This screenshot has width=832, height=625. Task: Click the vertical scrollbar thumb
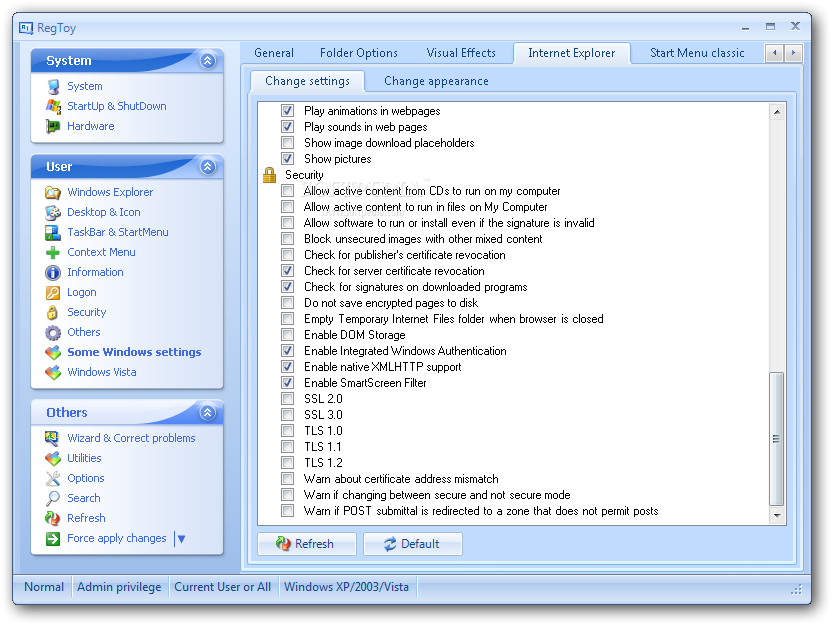tap(777, 439)
